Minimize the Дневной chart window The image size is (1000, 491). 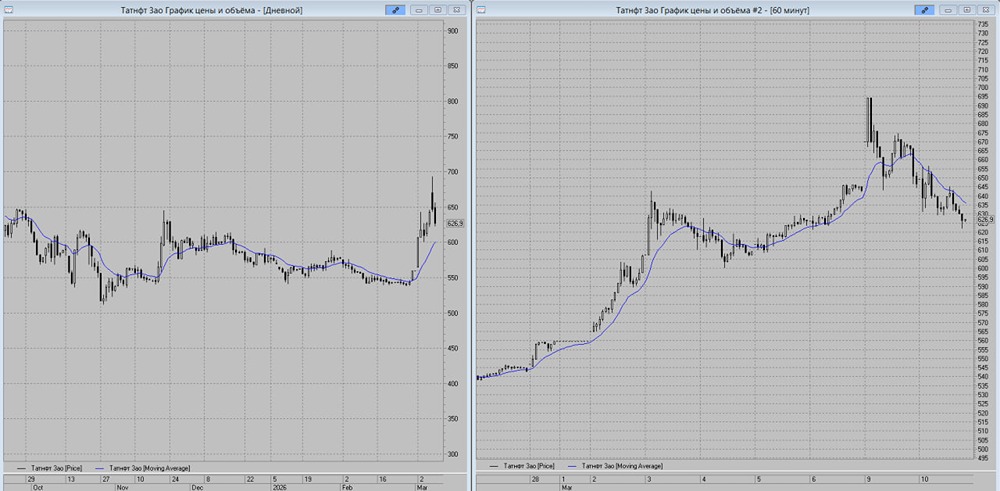pos(419,10)
